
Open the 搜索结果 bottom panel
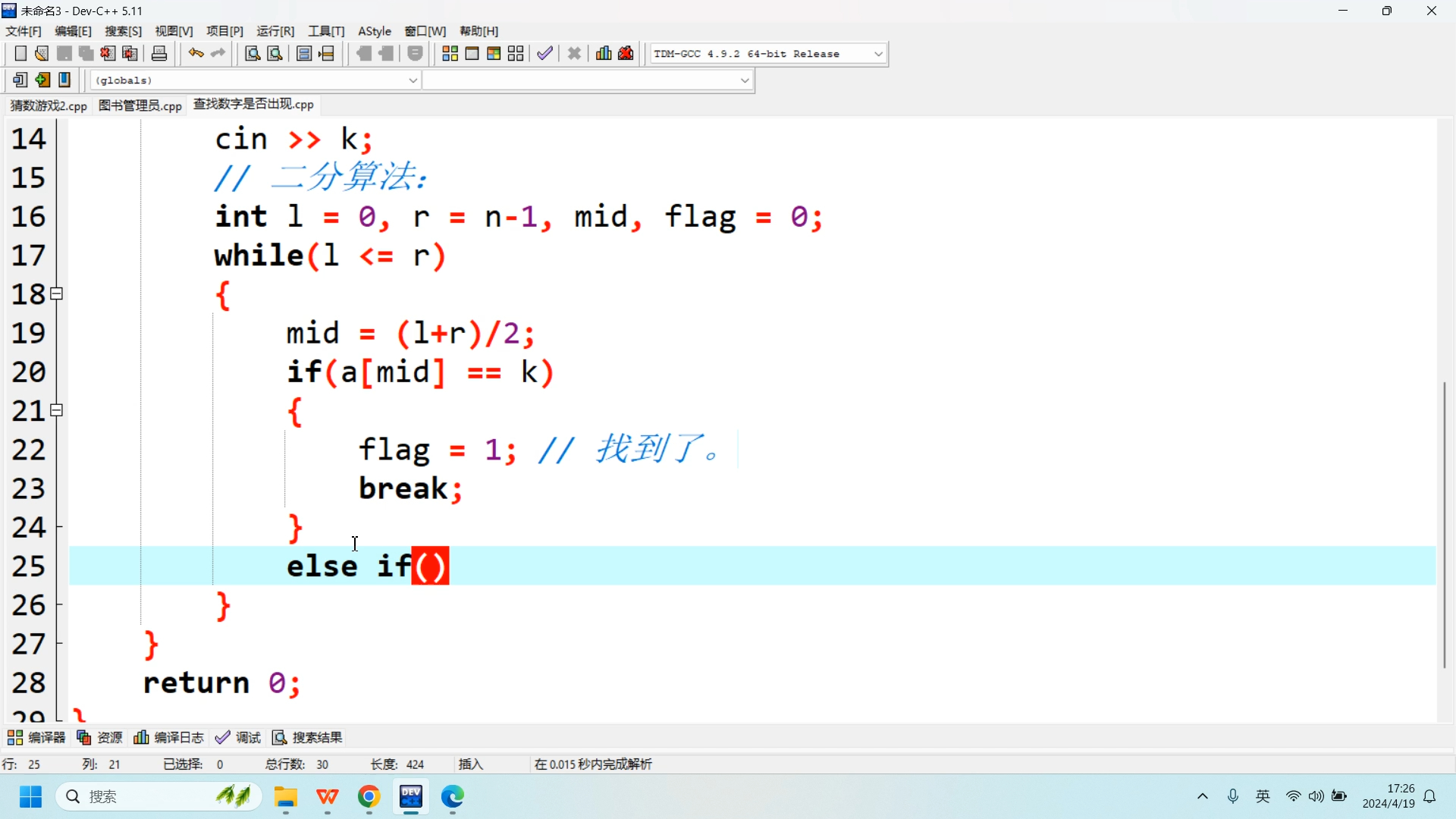tap(308, 738)
